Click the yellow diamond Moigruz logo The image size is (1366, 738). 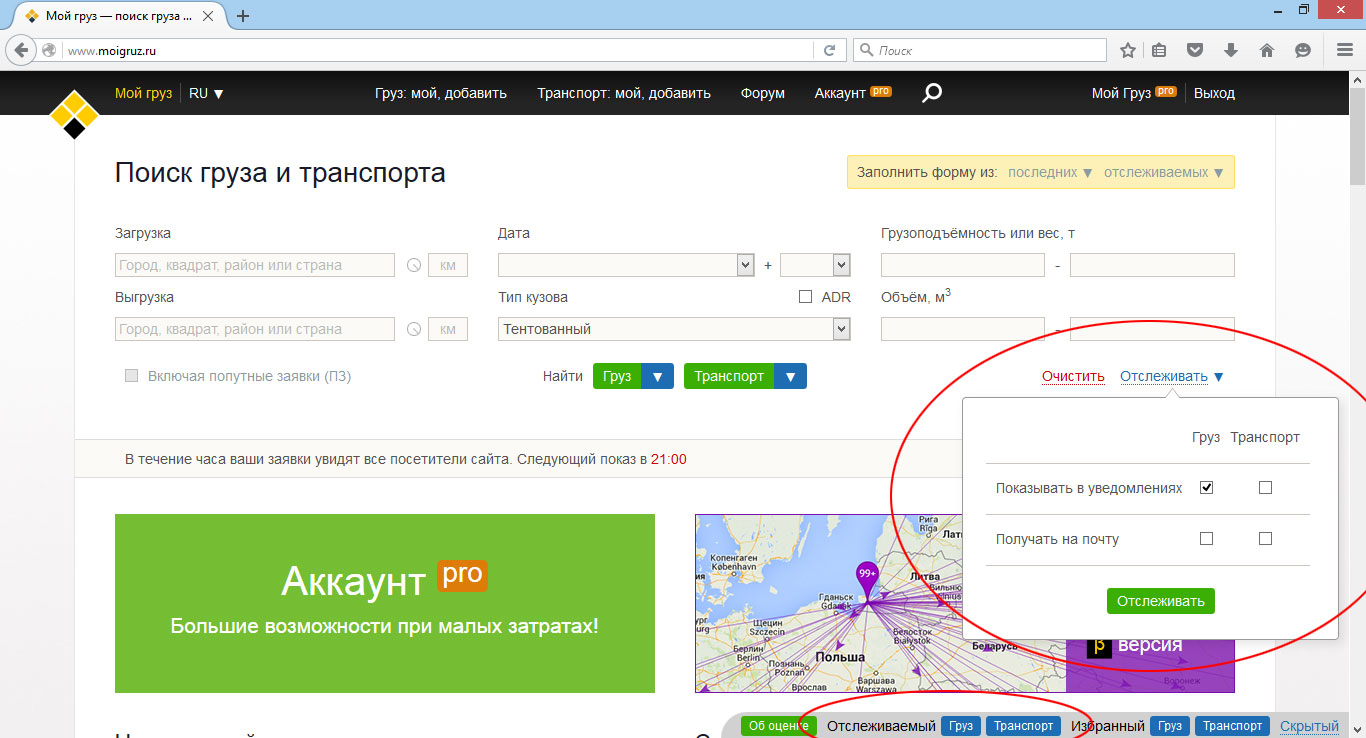click(x=74, y=113)
